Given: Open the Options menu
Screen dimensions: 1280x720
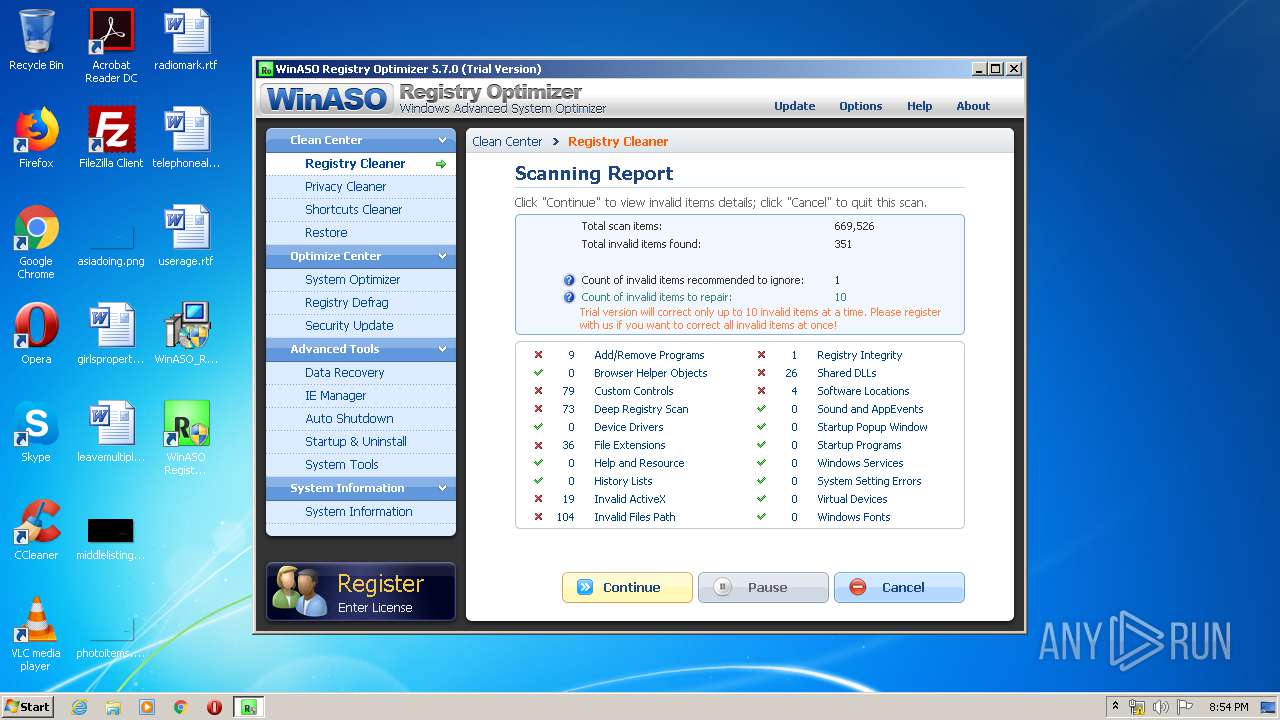Looking at the screenshot, I should pyautogui.click(x=861, y=106).
